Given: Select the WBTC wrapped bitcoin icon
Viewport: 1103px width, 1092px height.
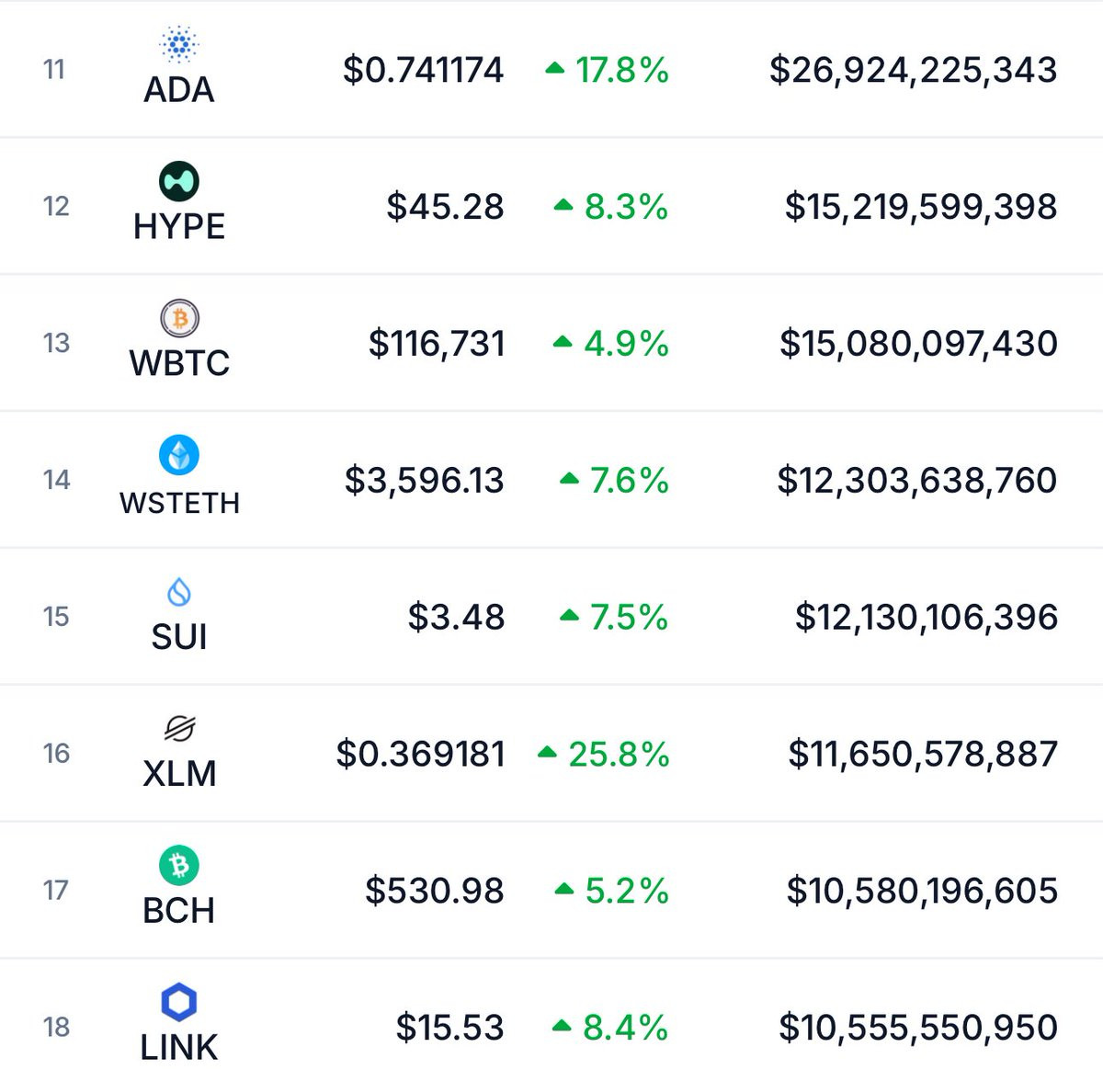Looking at the screenshot, I should tap(179, 318).
